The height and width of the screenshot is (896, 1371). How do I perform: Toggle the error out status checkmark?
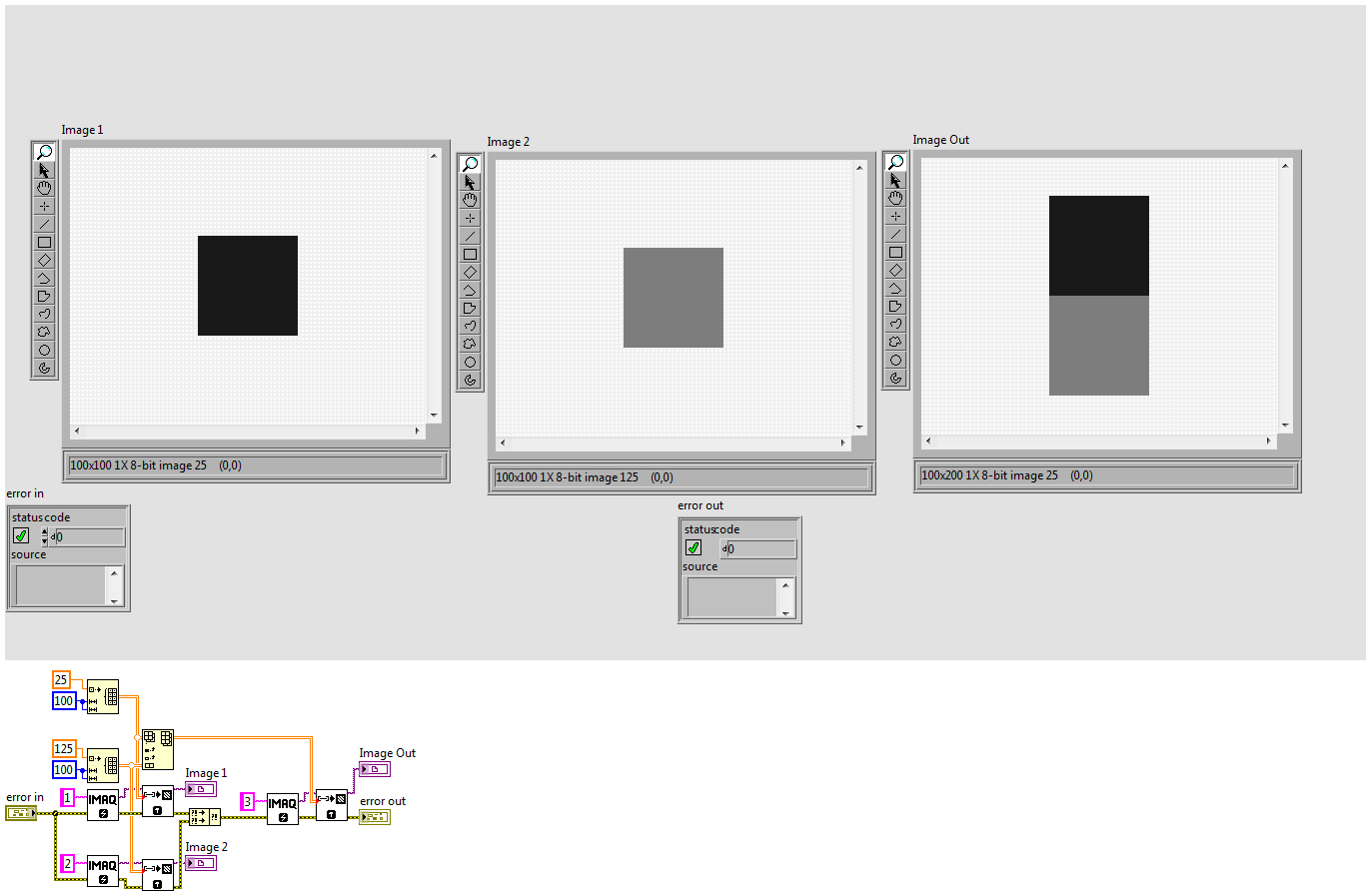693,548
